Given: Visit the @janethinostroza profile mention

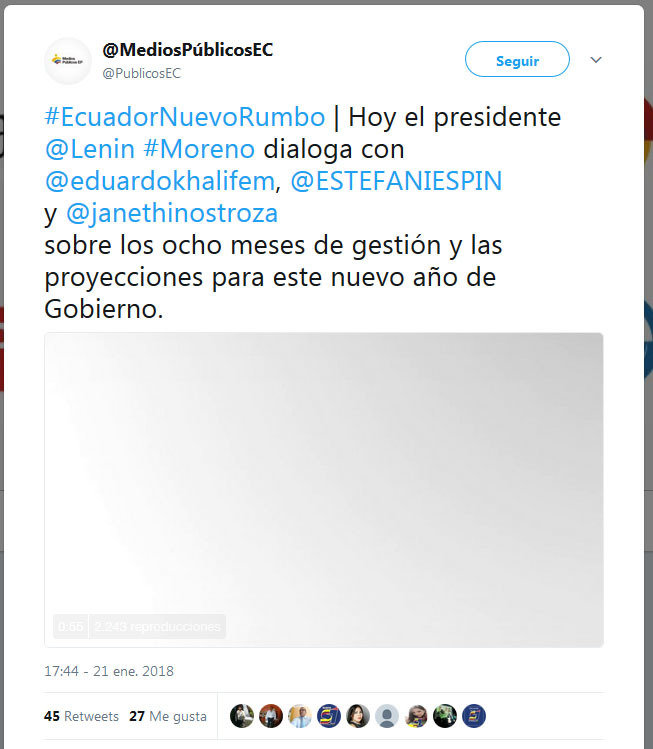Looking at the screenshot, I should (x=172, y=213).
